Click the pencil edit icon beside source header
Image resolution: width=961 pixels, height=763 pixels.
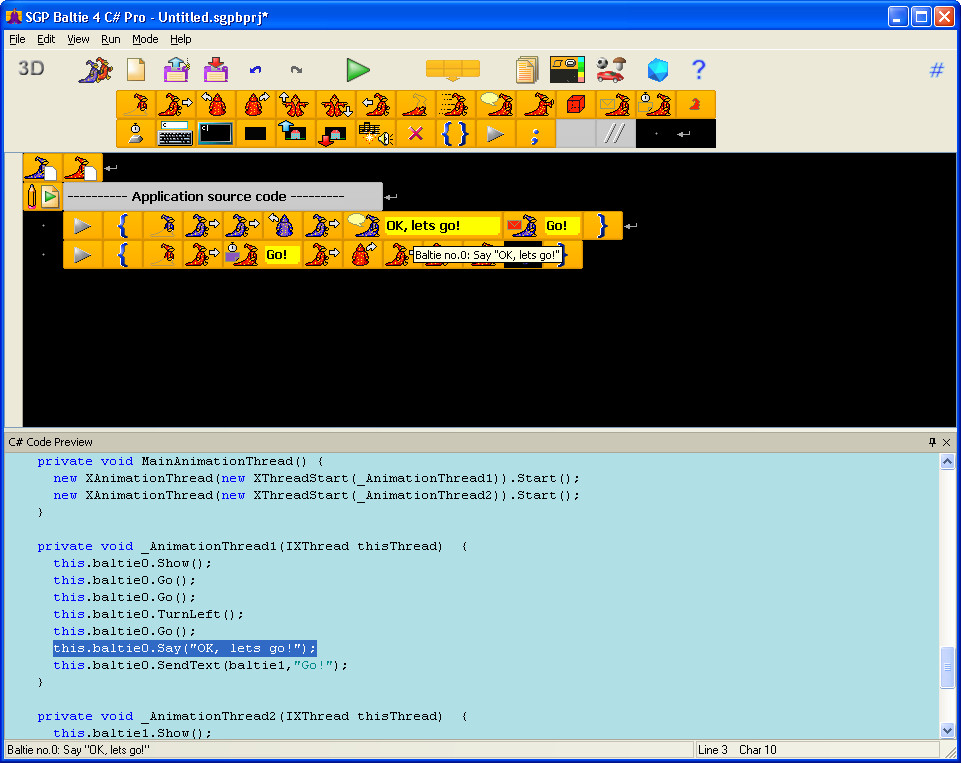click(32, 197)
